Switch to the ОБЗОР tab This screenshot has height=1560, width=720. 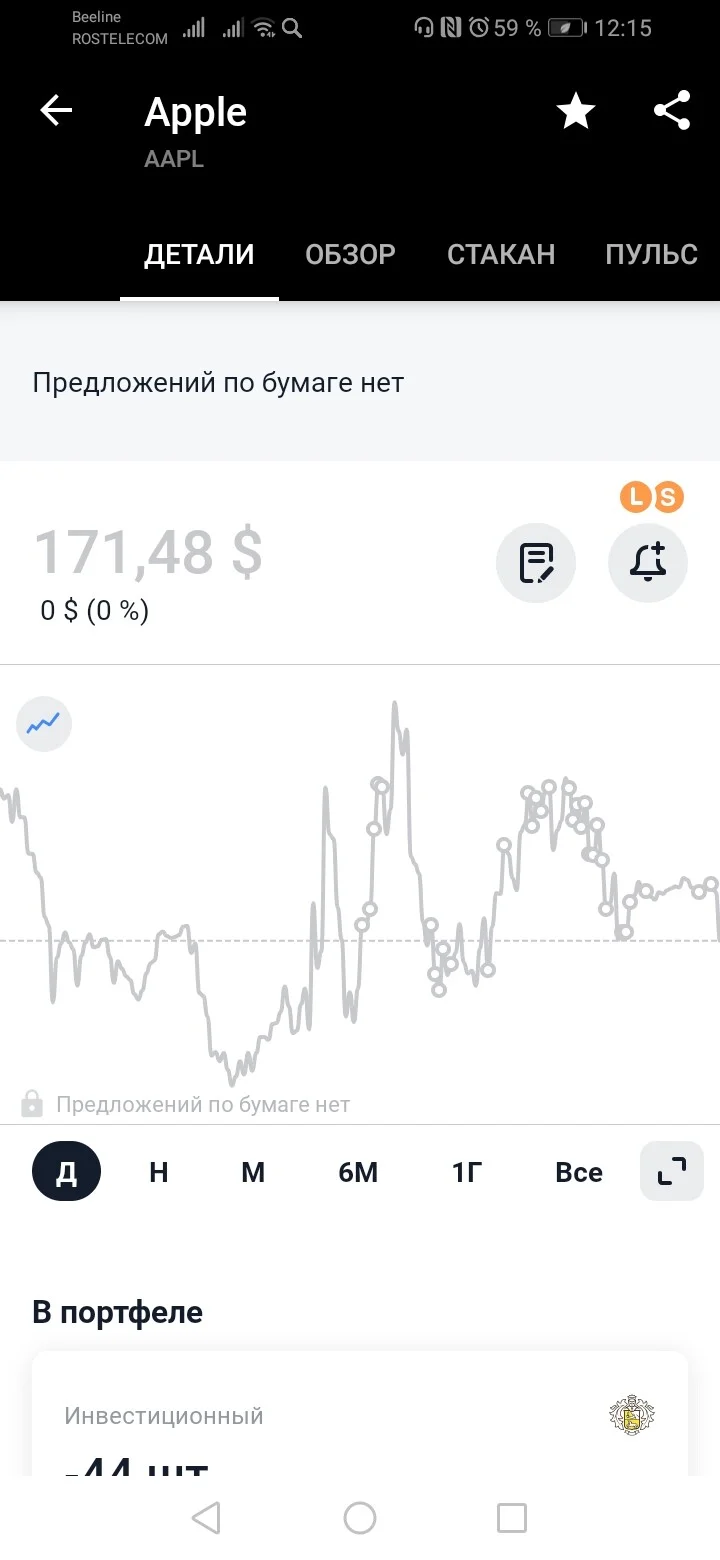coord(350,254)
